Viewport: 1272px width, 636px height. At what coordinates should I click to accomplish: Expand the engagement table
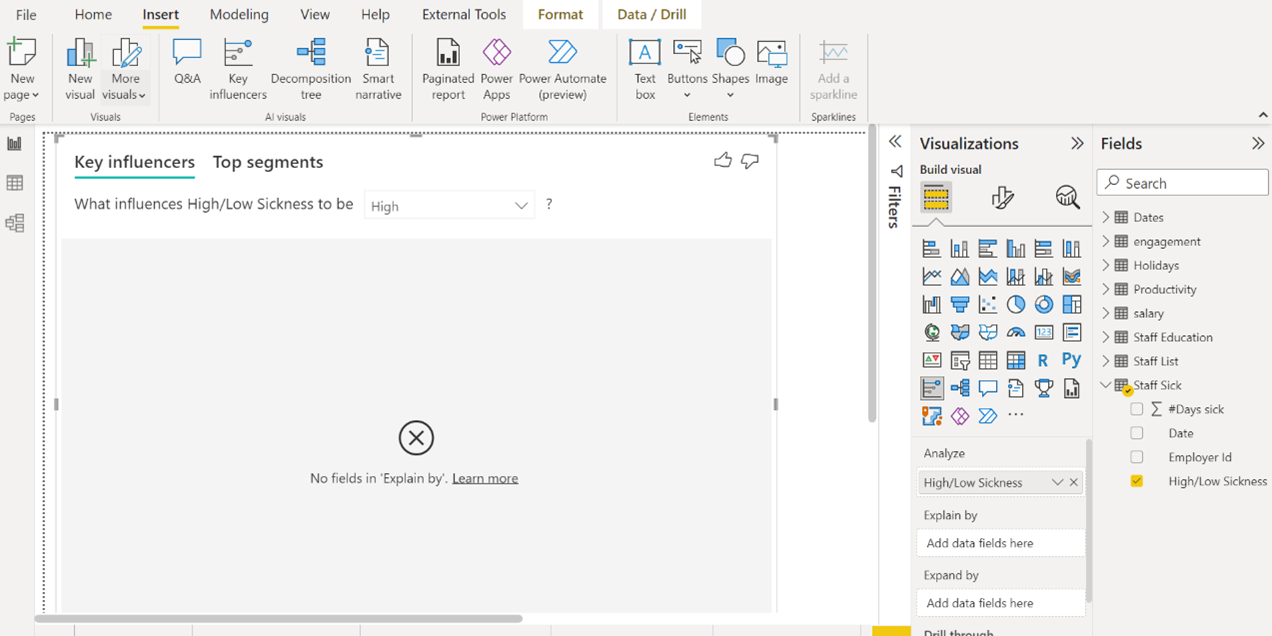pyautogui.click(x=1106, y=241)
